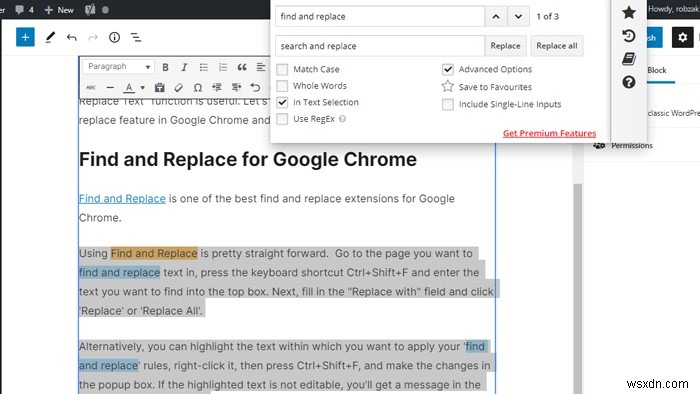Click the editor vertical scrollbar thumb
This screenshot has width=700, height=394.
(578, 289)
